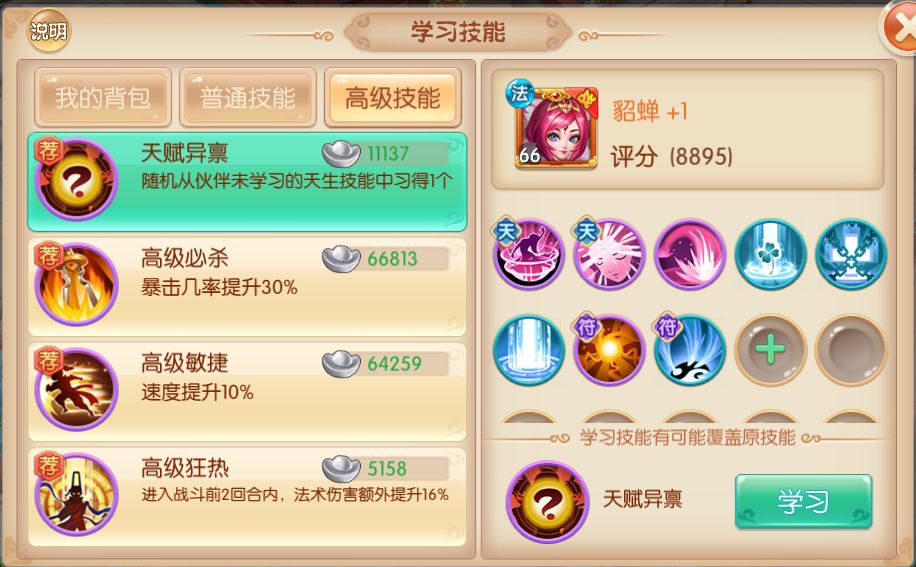Image resolution: width=916 pixels, height=567 pixels.
Task: Tap the first 天 innate skill icon
Action: click(529, 255)
